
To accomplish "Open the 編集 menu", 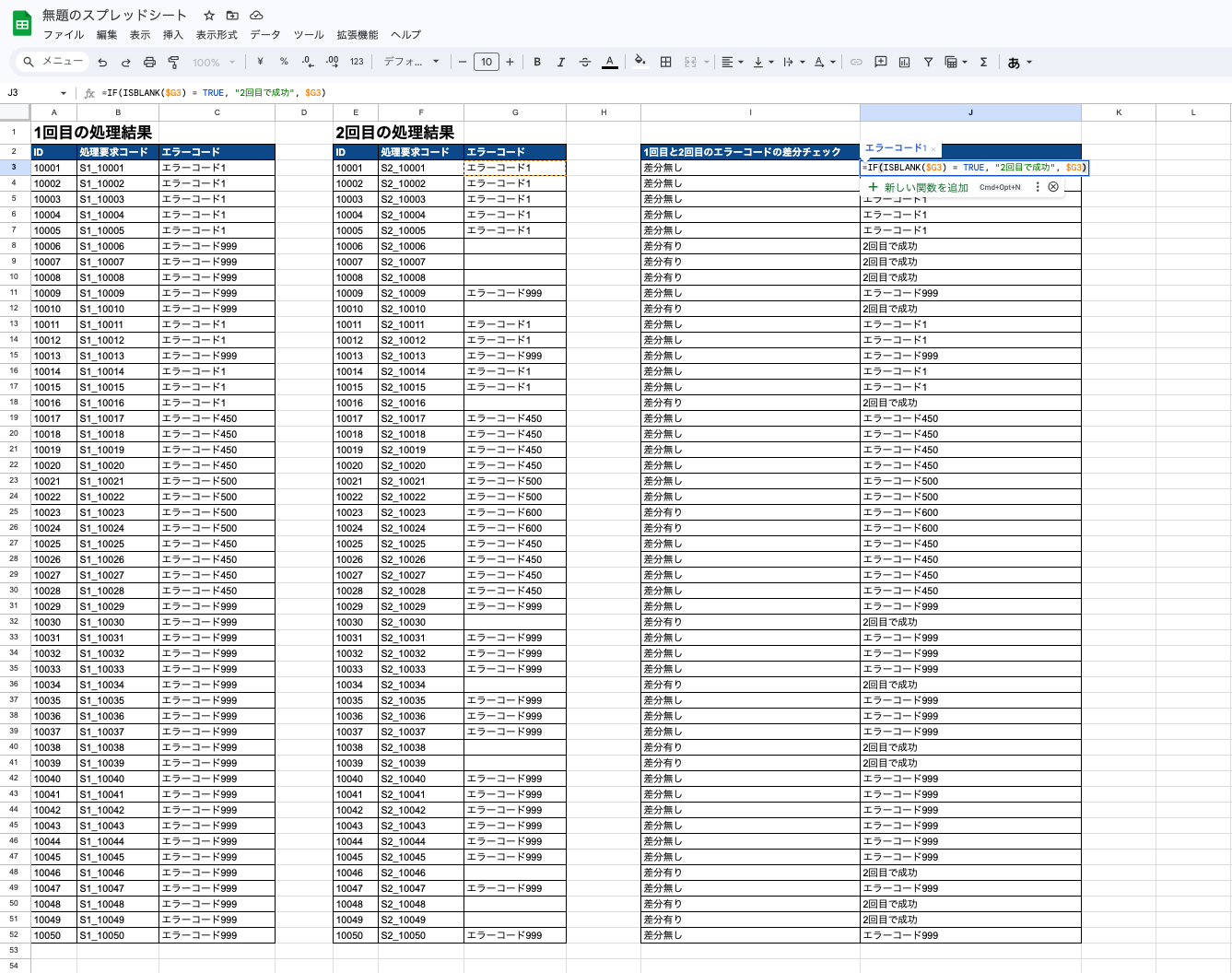I will 107,35.
